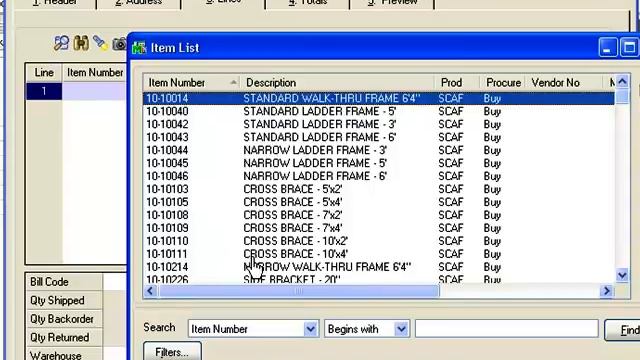Image resolution: width=640 pixels, height=360 pixels.
Task: Click NARROW WALK-THRU FRAME 6'4" description
Action: point(327,267)
